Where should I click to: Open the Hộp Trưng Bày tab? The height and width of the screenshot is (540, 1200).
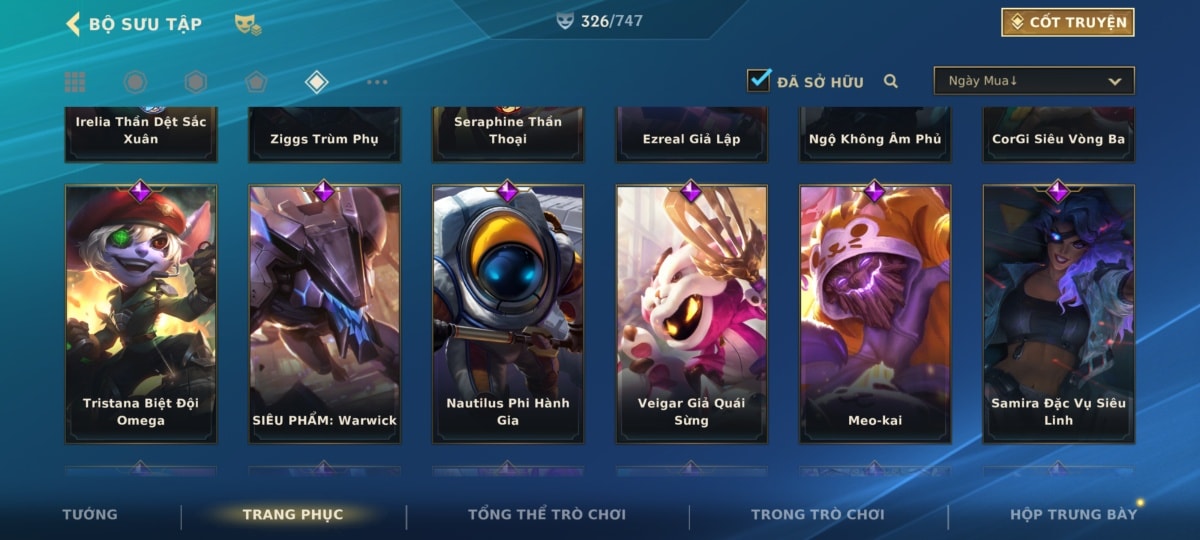click(x=1074, y=514)
